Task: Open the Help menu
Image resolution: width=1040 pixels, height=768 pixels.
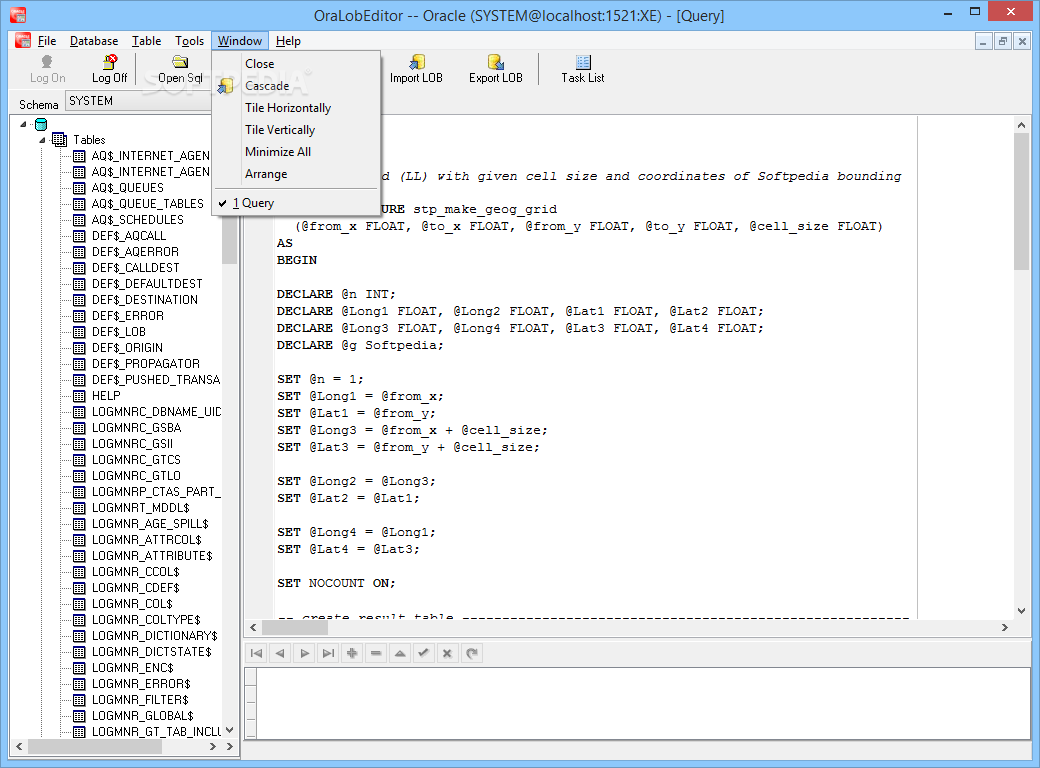Action: [x=288, y=41]
